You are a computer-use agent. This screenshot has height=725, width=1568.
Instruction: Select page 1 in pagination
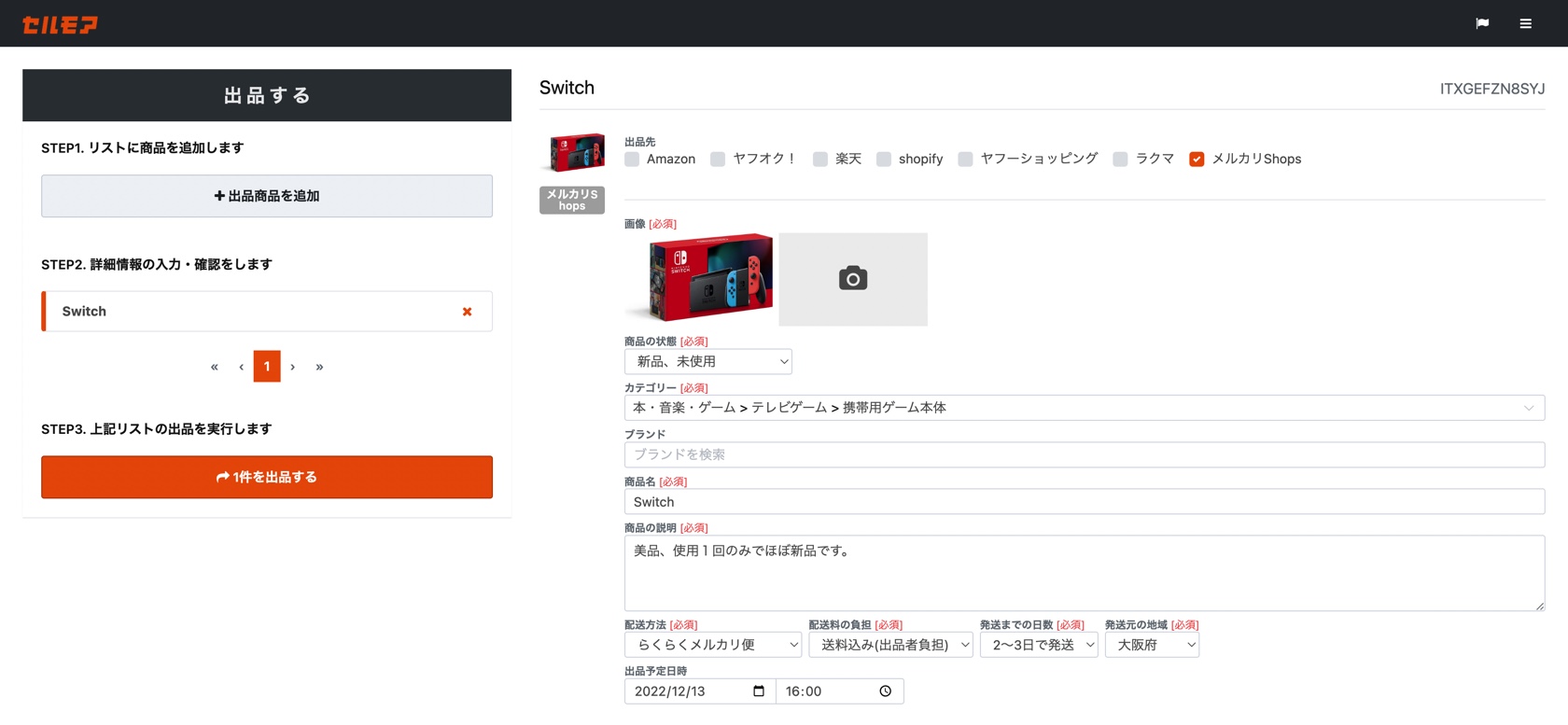click(x=267, y=367)
